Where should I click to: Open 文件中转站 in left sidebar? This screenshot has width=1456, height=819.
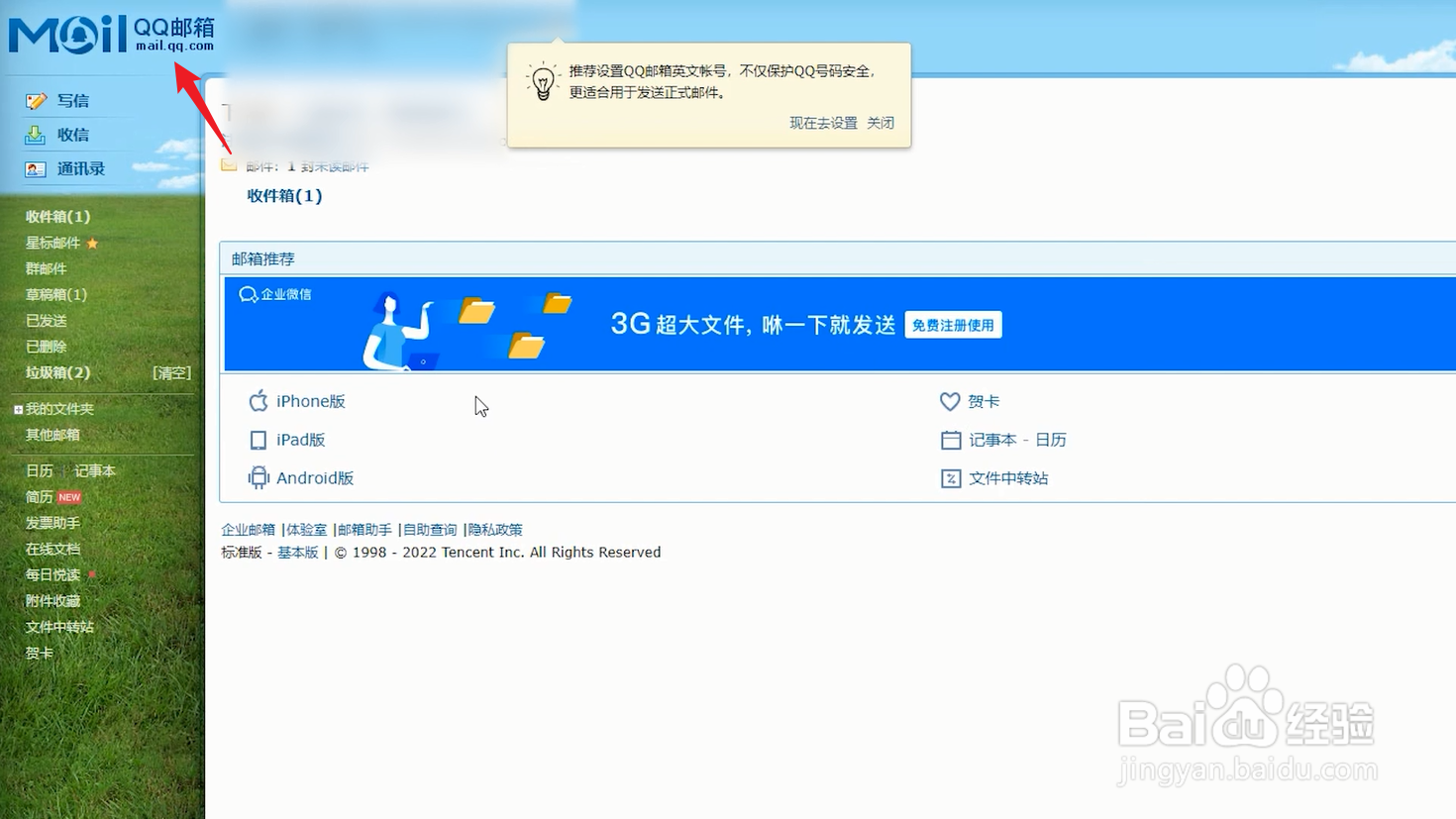(x=59, y=627)
